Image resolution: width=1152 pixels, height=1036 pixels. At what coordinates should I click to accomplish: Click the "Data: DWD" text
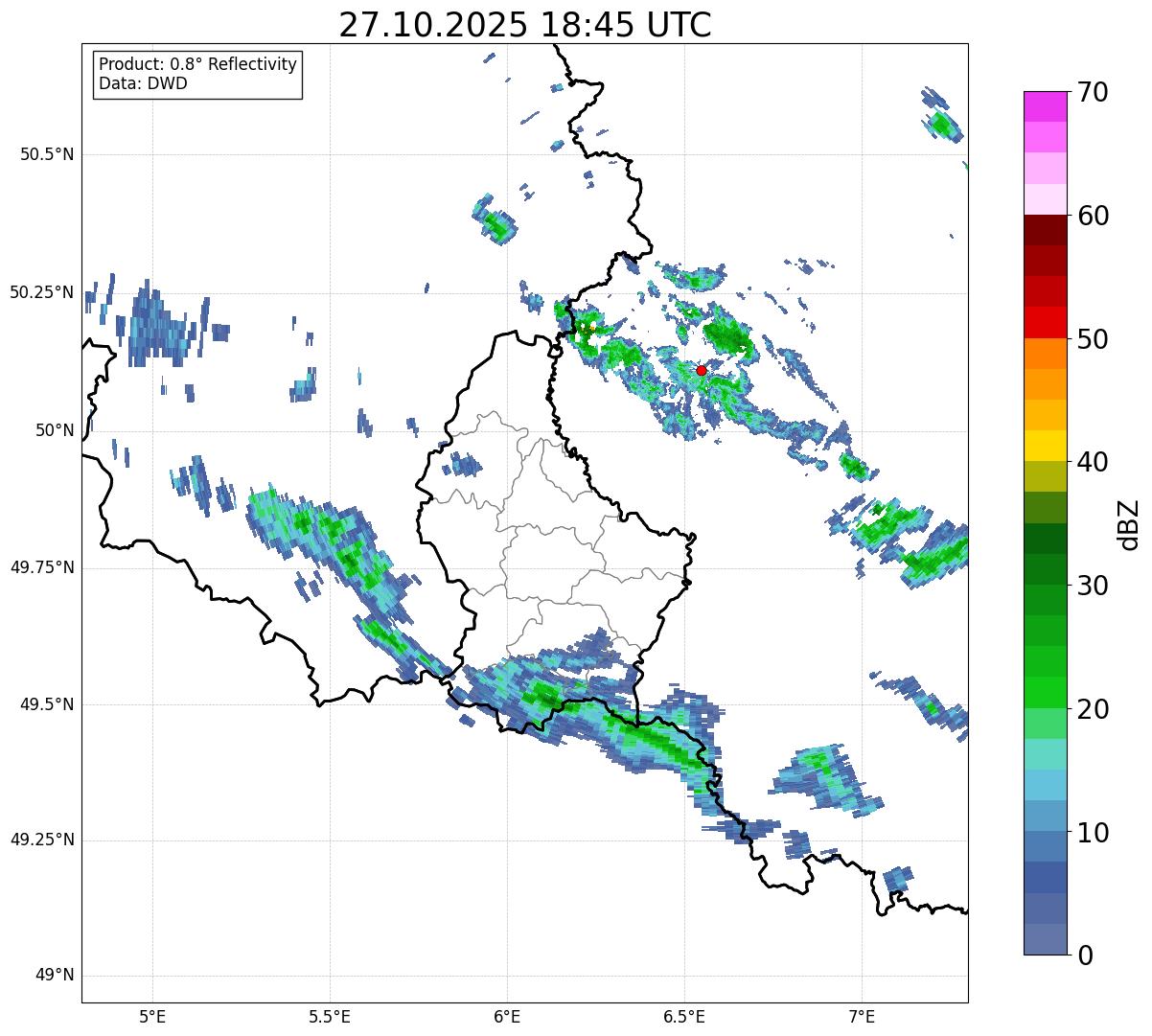pos(143,83)
